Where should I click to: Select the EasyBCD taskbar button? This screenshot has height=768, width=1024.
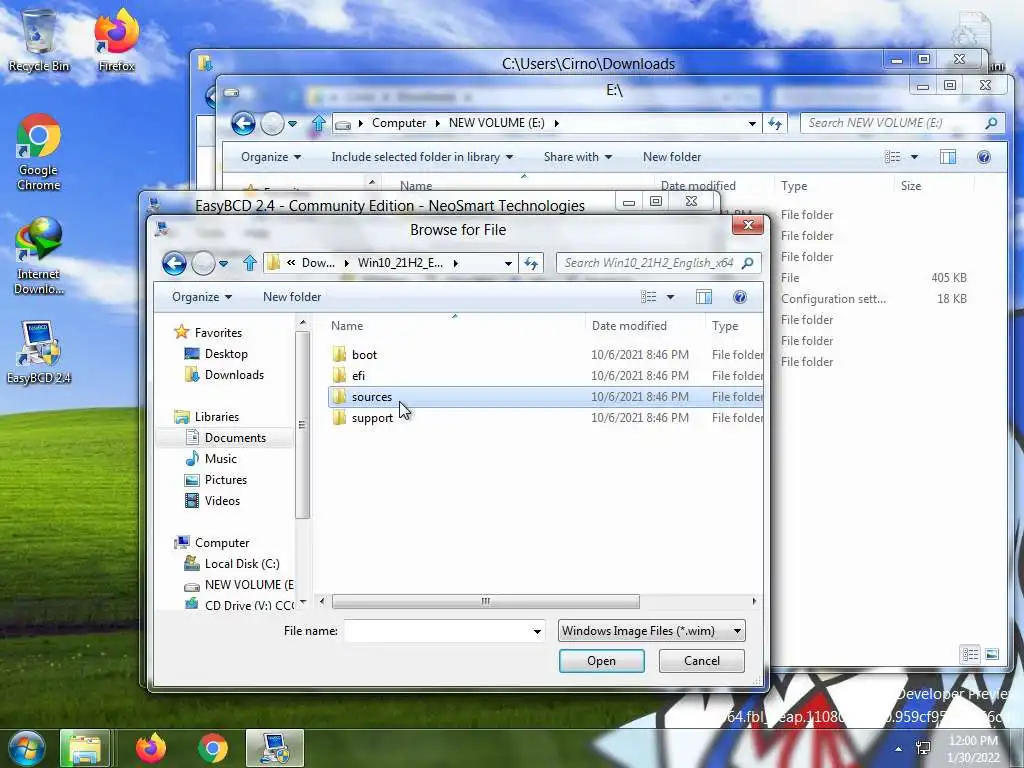pyautogui.click(x=275, y=748)
